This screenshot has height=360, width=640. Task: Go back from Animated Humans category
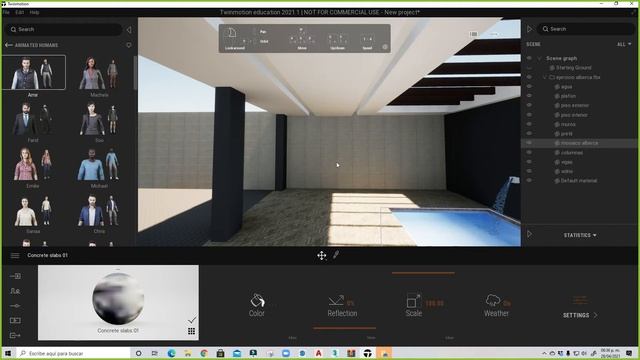tap(9, 45)
